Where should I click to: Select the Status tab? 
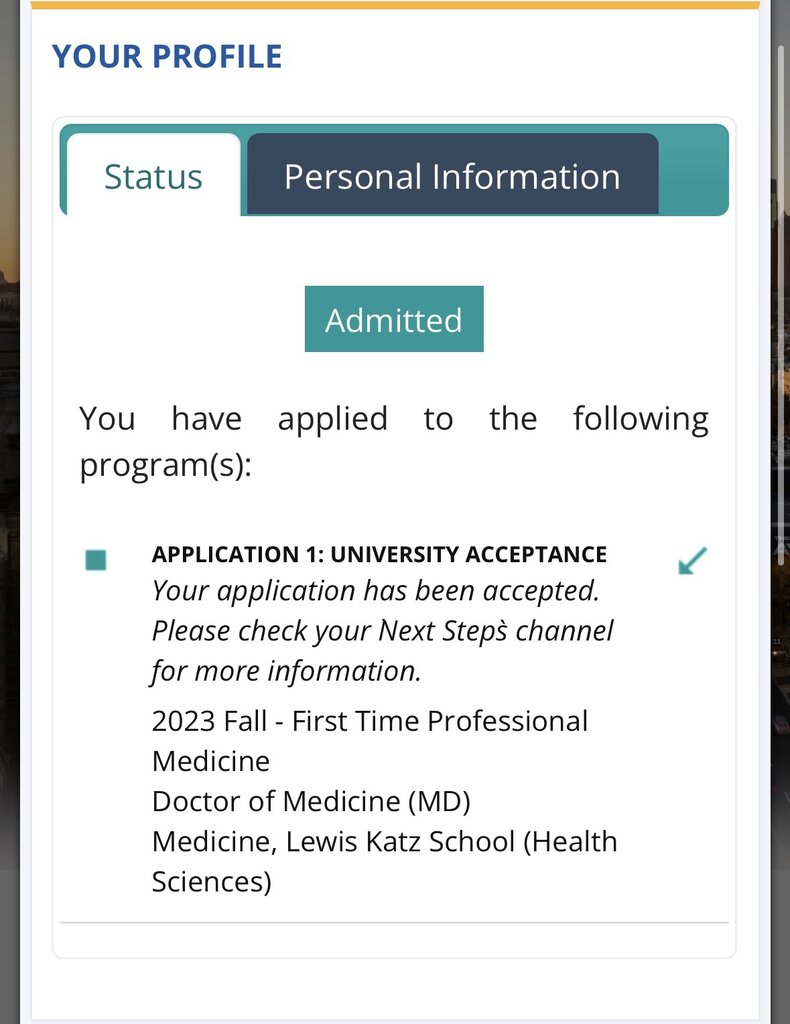pos(153,177)
